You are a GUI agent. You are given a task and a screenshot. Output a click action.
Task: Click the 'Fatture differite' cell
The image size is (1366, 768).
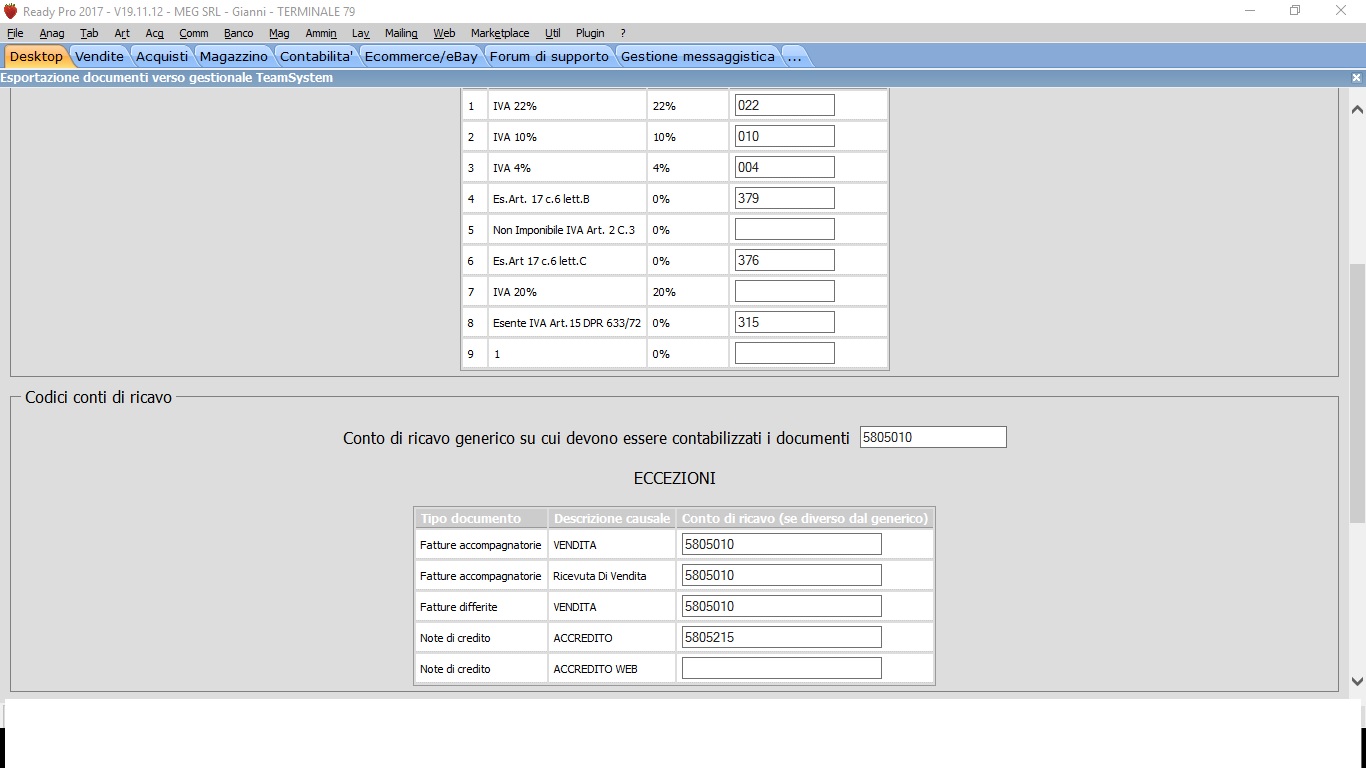tap(481, 607)
